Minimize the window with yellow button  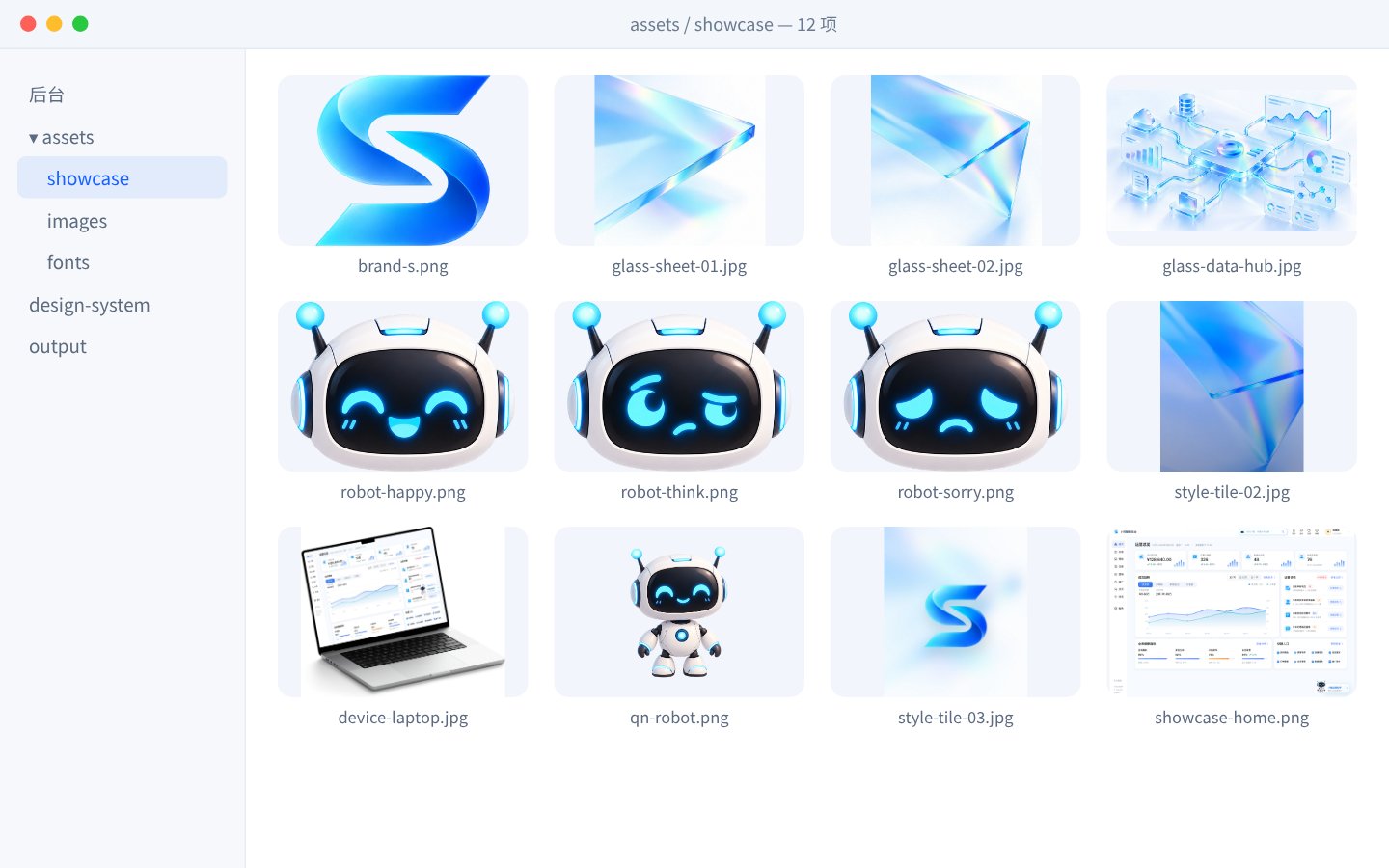(54, 24)
